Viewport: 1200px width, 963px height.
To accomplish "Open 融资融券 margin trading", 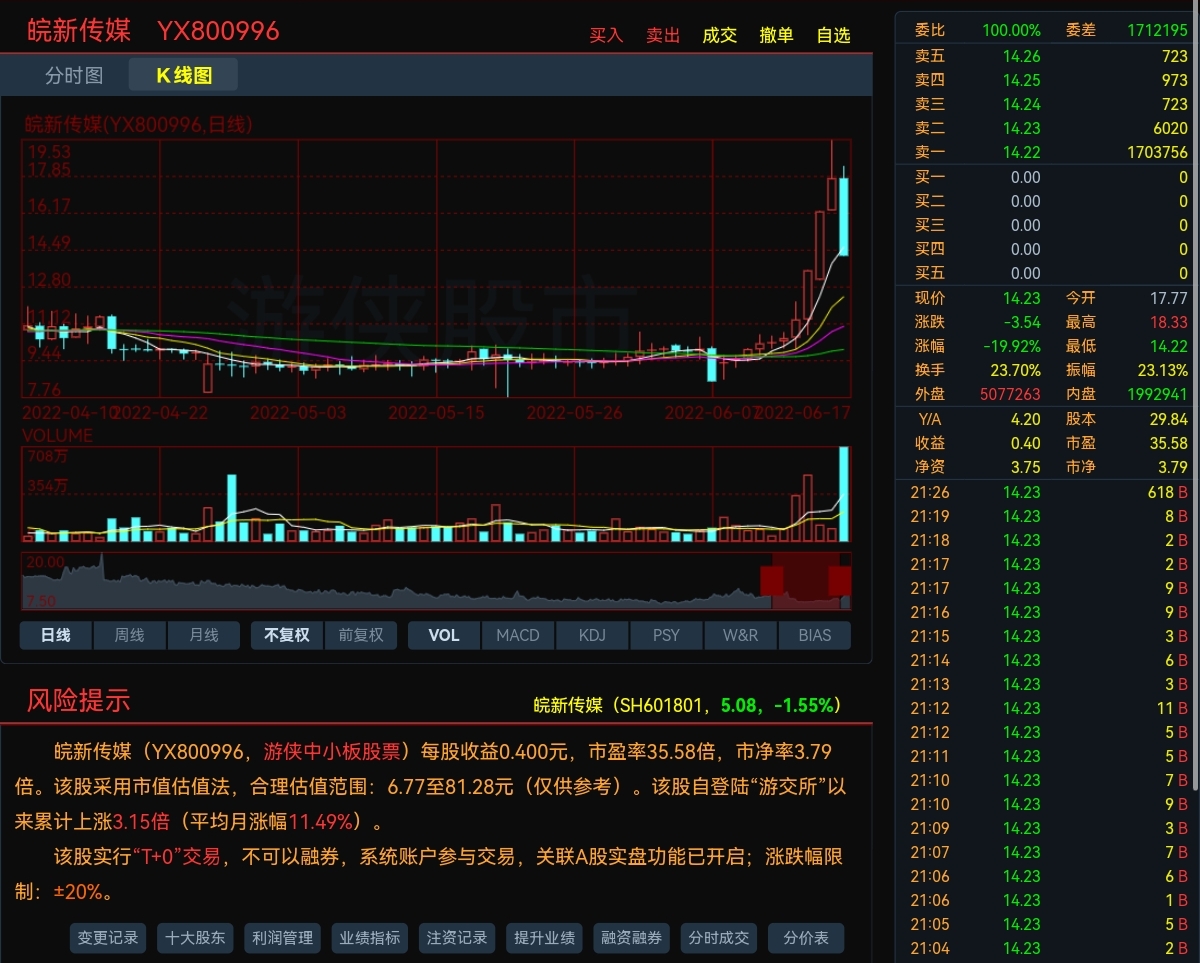I will 632,938.
